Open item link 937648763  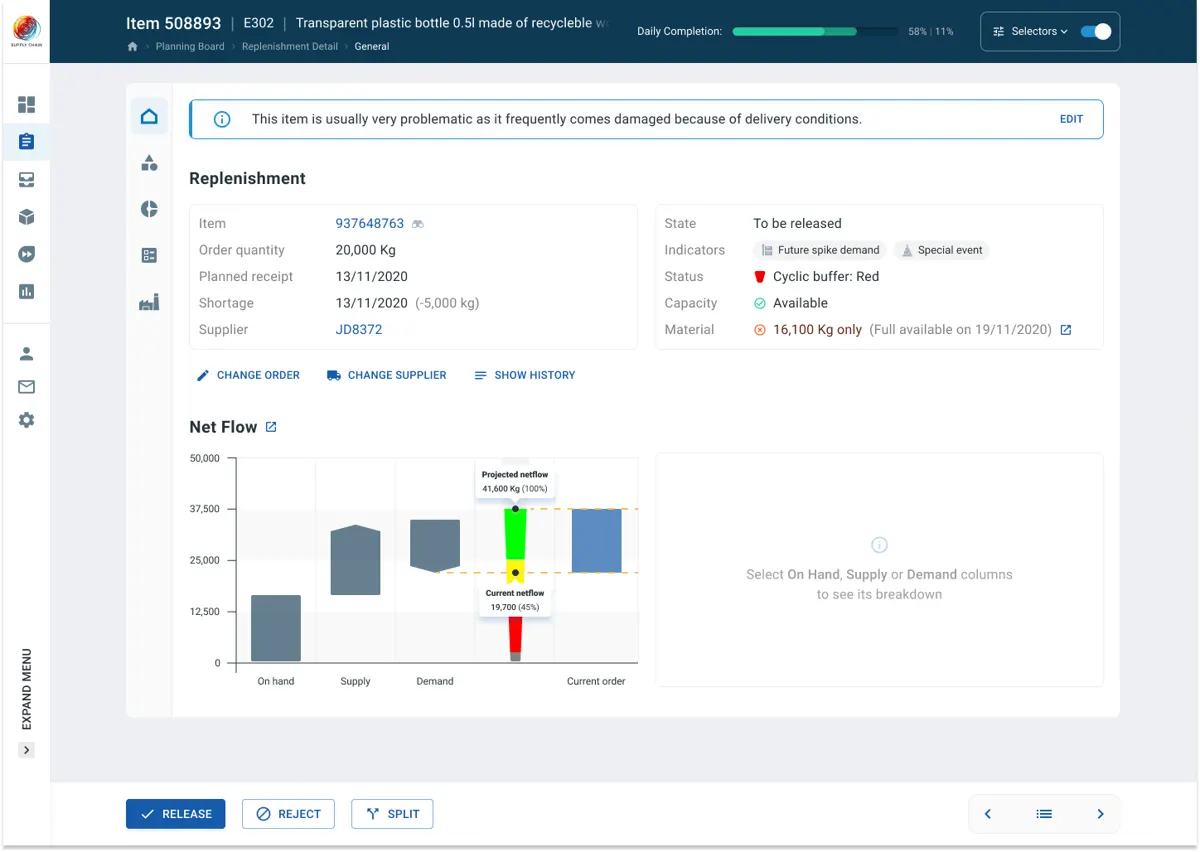[x=370, y=224]
